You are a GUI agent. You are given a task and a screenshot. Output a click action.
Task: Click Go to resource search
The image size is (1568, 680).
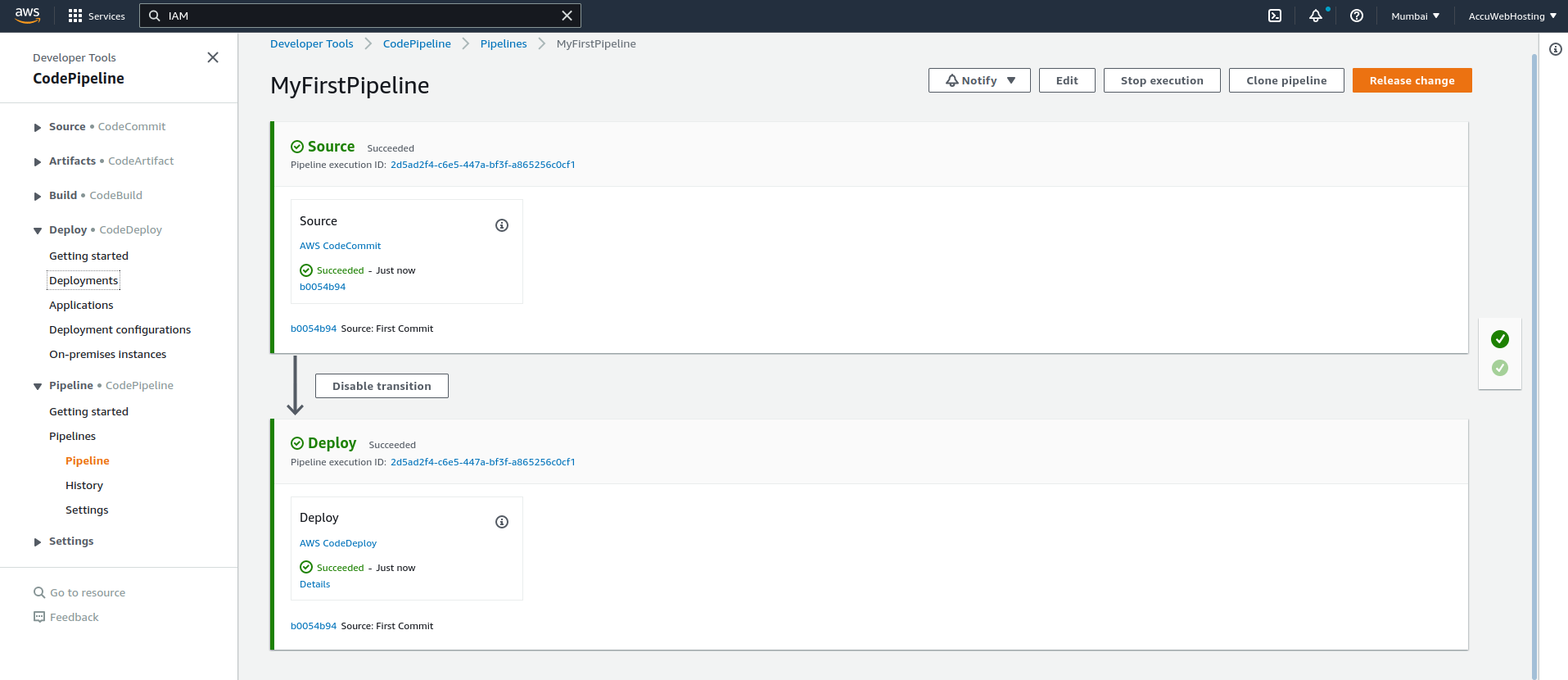(x=79, y=593)
